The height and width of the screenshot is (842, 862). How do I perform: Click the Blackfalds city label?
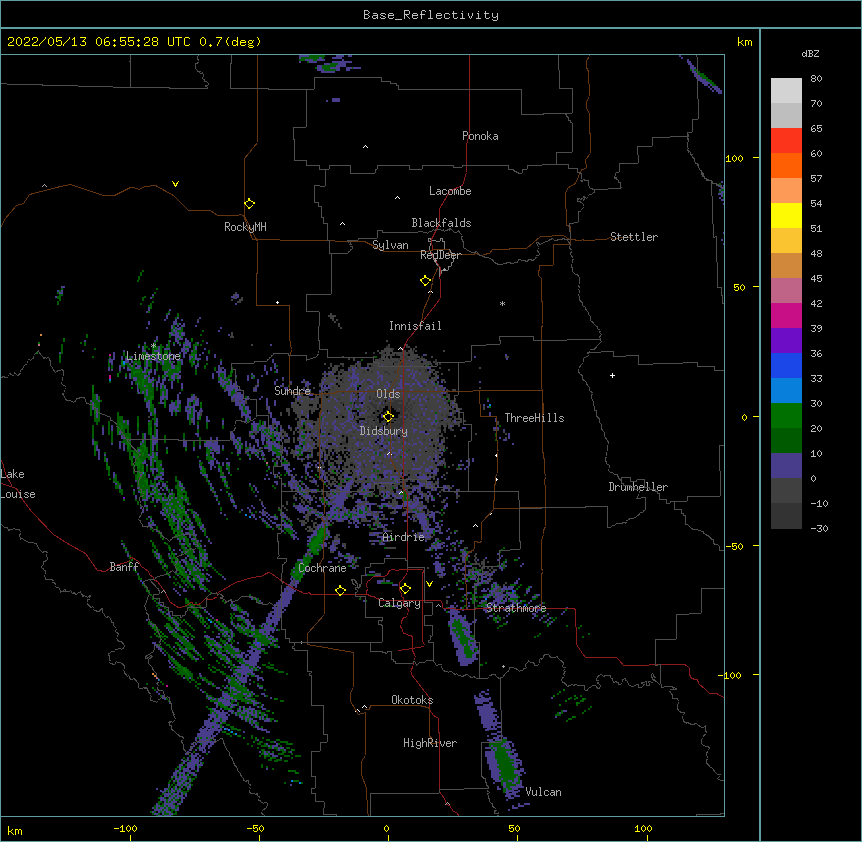pos(441,223)
